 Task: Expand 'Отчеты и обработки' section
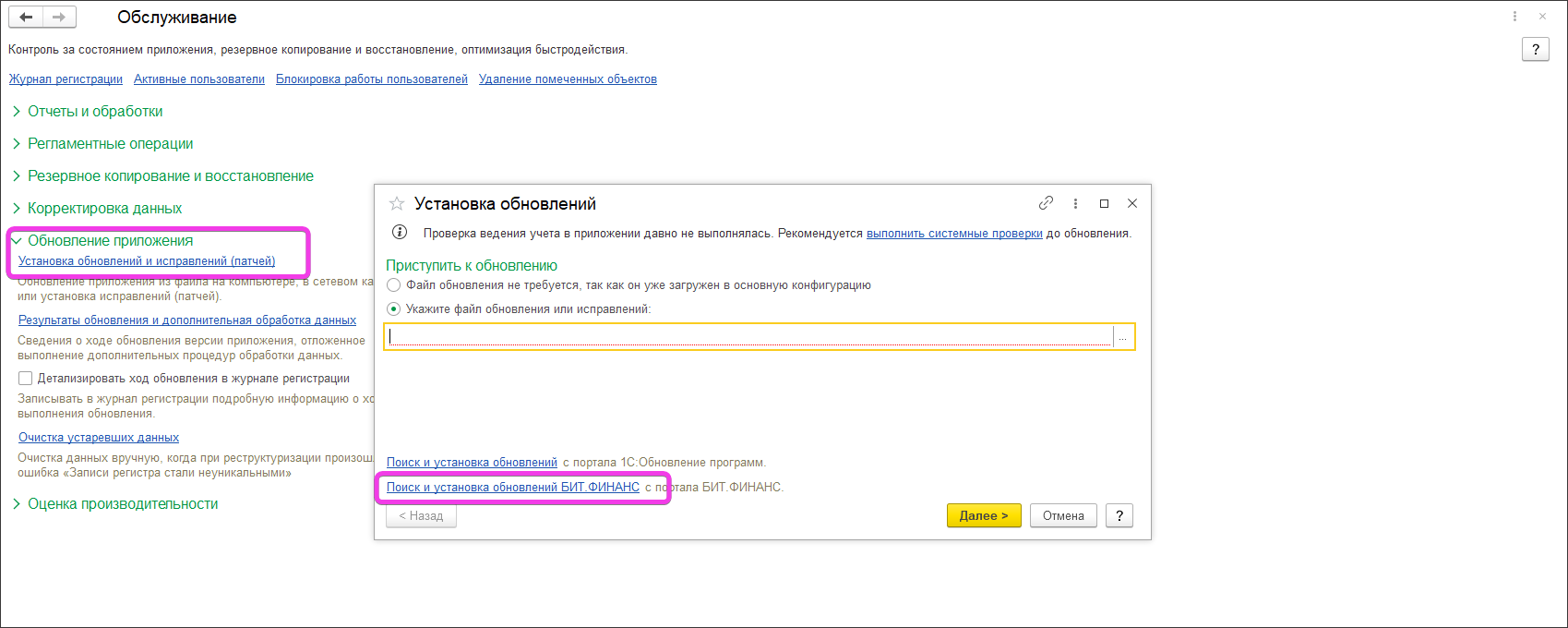[17, 112]
